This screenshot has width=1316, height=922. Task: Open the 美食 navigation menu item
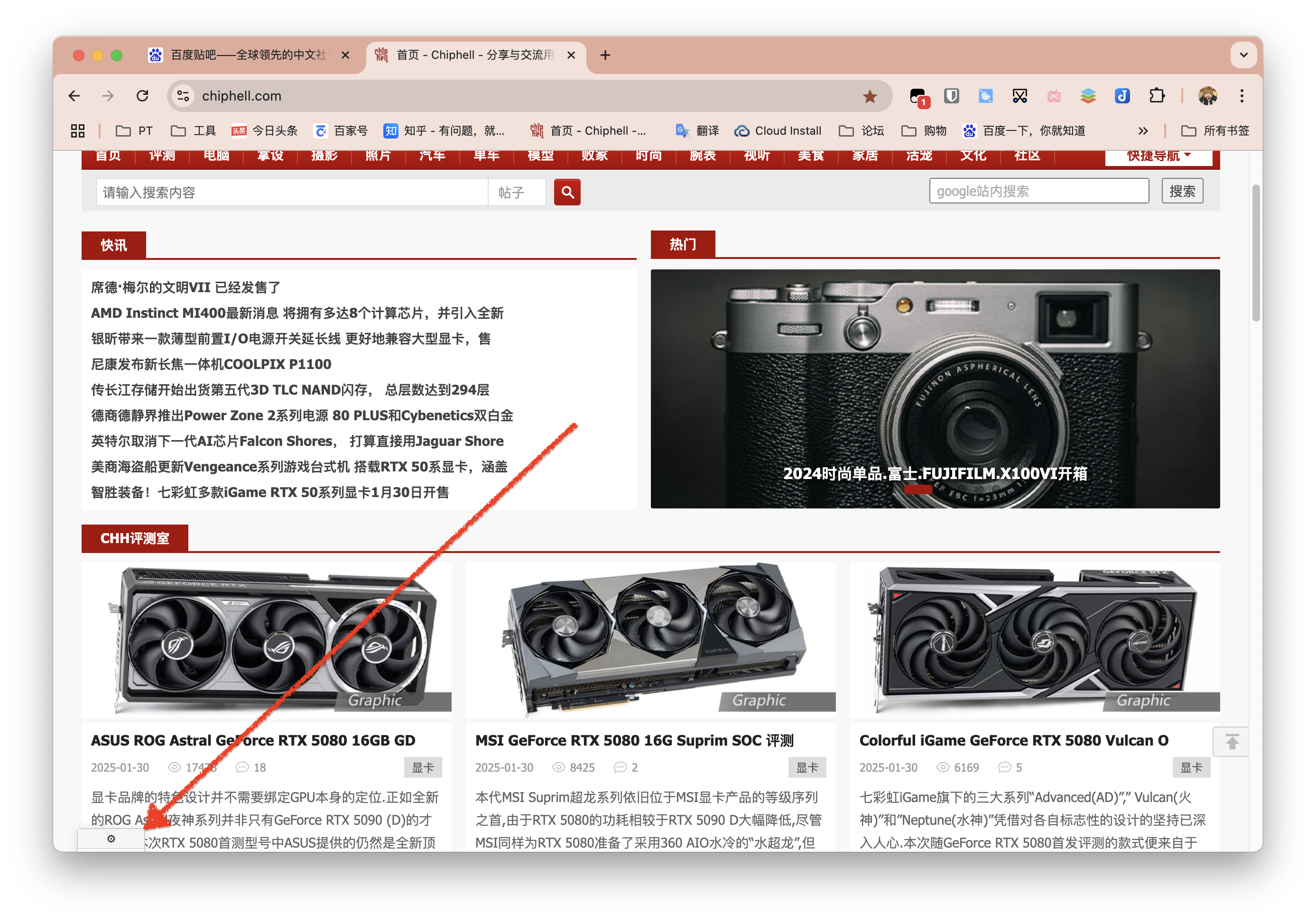click(x=810, y=157)
